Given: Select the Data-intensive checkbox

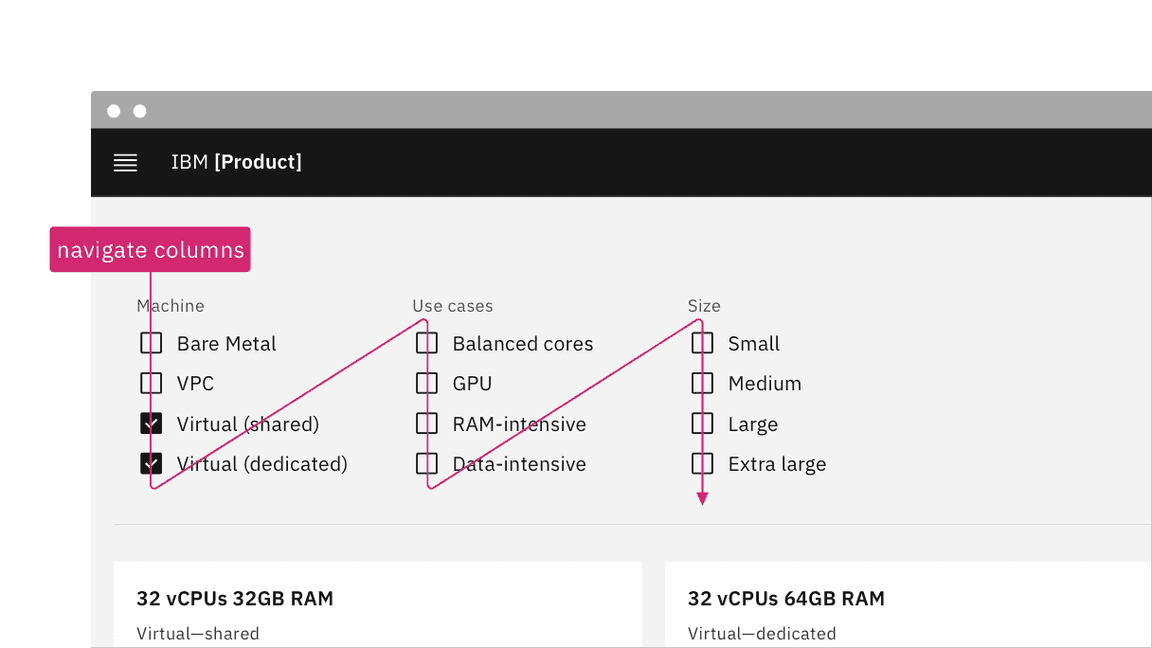Looking at the screenshot, I should (x=426, y=463).
